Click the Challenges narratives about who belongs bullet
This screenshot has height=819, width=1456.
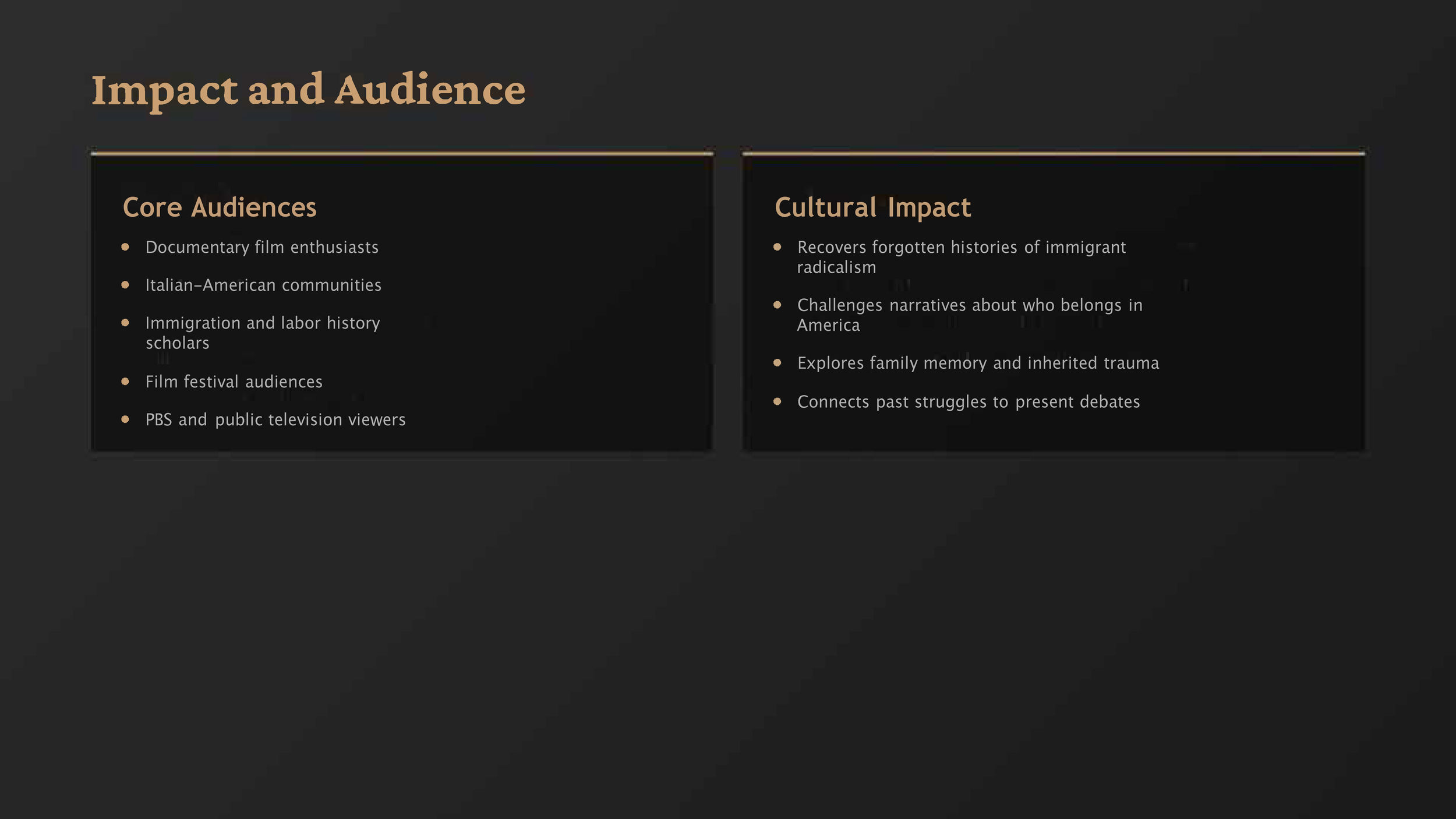point(970,315)
